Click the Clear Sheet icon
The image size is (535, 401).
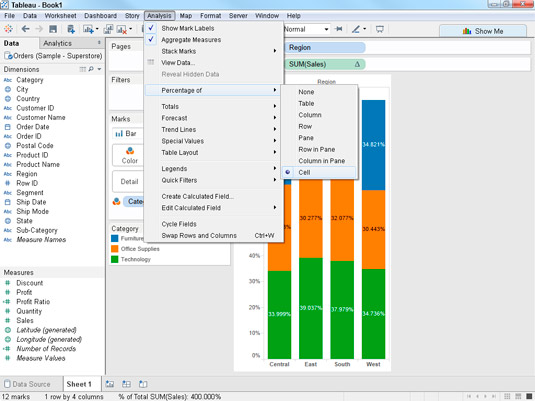point(121,30)
